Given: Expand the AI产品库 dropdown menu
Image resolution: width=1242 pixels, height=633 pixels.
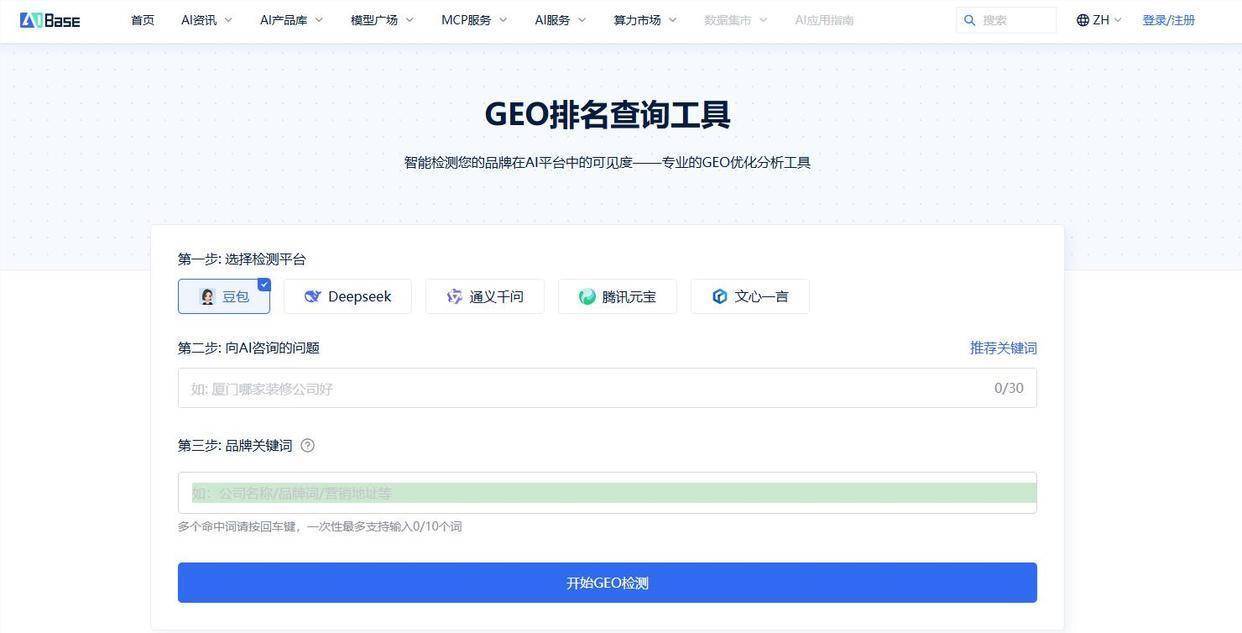Looking at the screenshot, I should point(291,20).
